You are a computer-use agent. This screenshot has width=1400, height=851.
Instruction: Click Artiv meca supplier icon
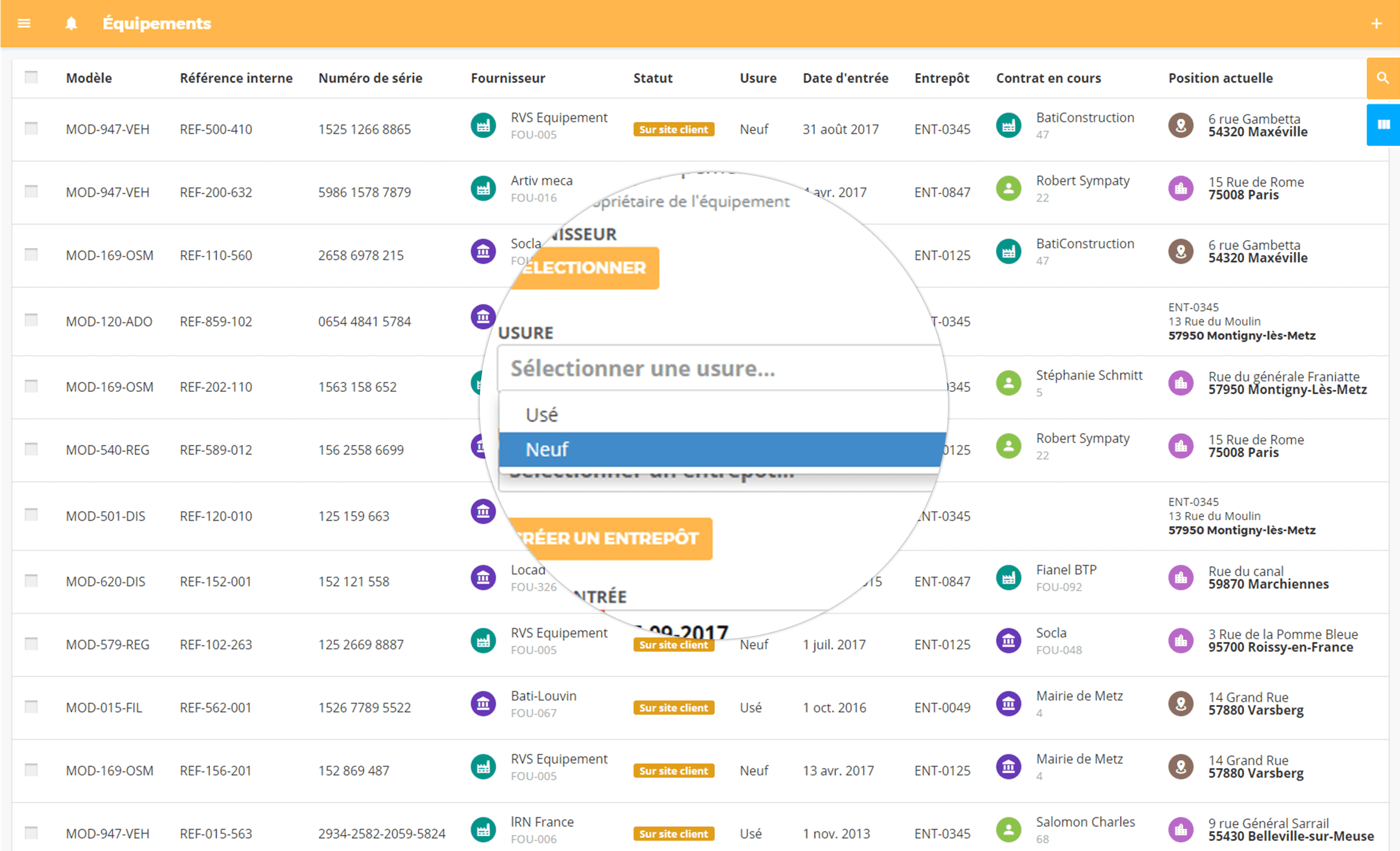483,188
